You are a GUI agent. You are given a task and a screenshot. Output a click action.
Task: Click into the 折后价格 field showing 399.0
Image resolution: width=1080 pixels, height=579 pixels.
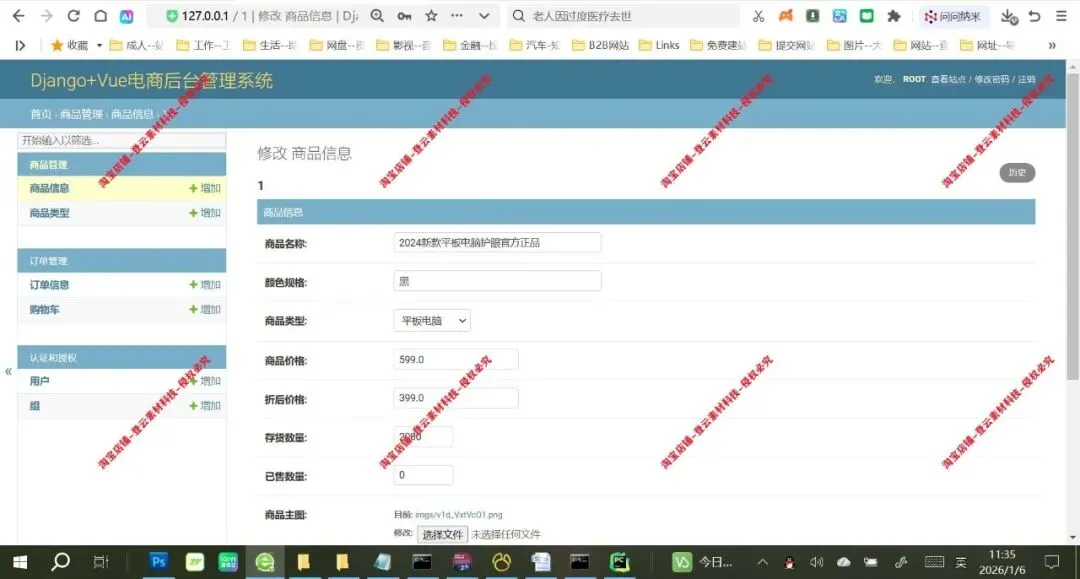(x=456, y=398)
